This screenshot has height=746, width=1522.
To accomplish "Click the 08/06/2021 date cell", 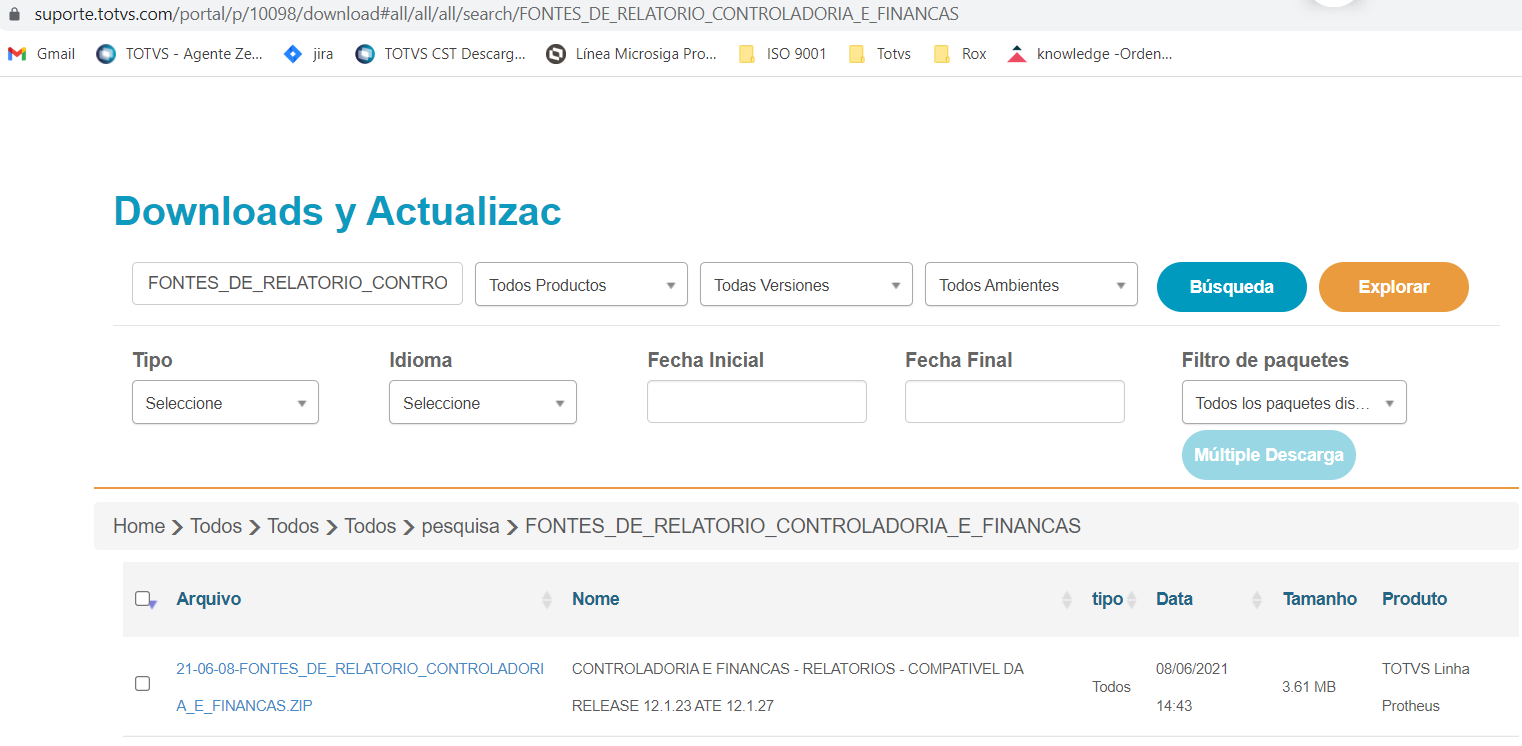I will click(x=1192, y=687).
